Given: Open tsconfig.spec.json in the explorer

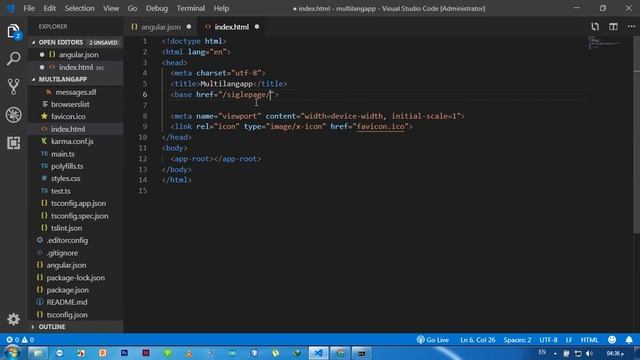Looking at the screenshot, I should point(76,216).
